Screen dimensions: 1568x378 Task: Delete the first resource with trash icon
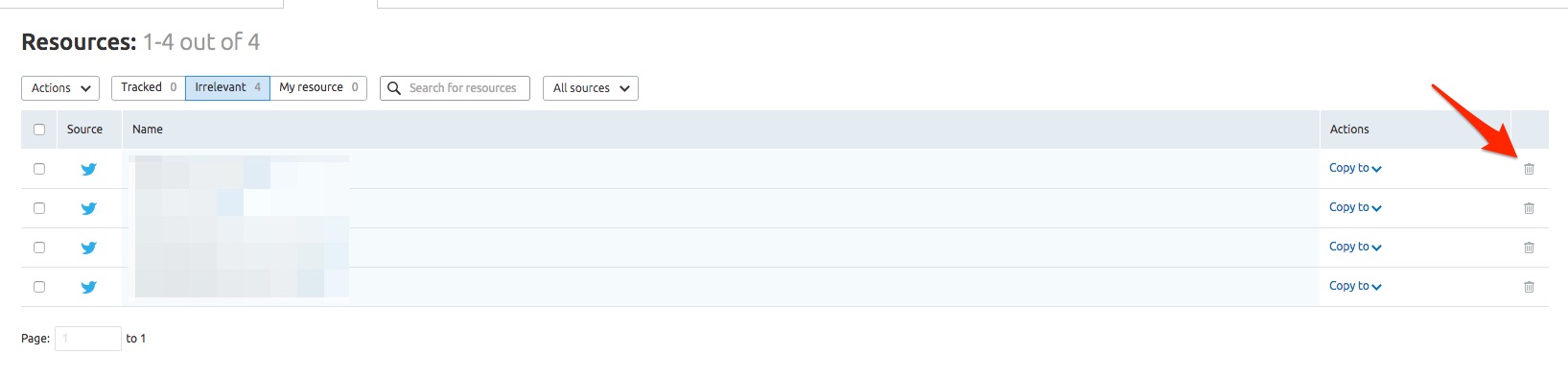[x=1529, y=169]
